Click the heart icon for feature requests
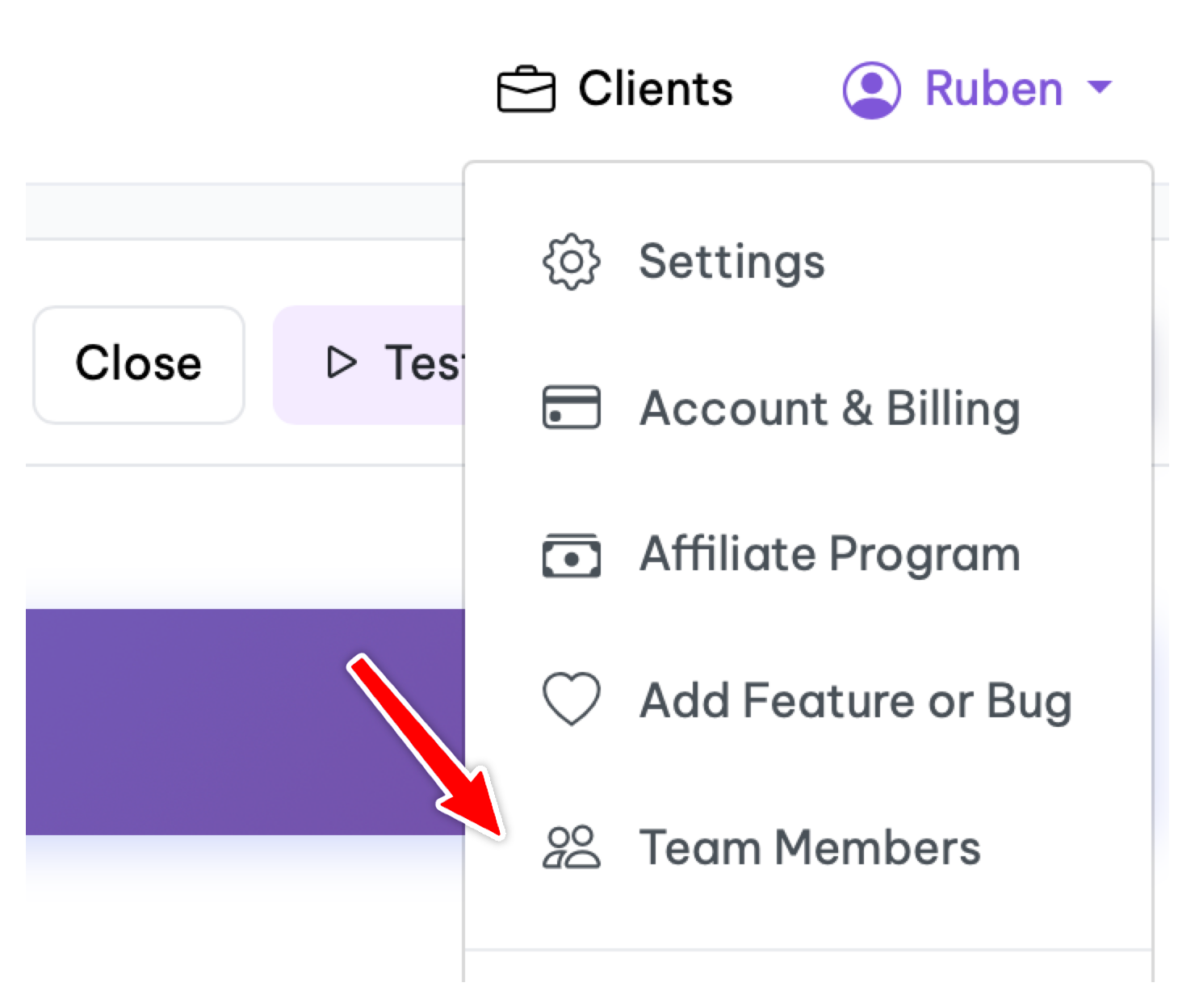 (571, 699)
